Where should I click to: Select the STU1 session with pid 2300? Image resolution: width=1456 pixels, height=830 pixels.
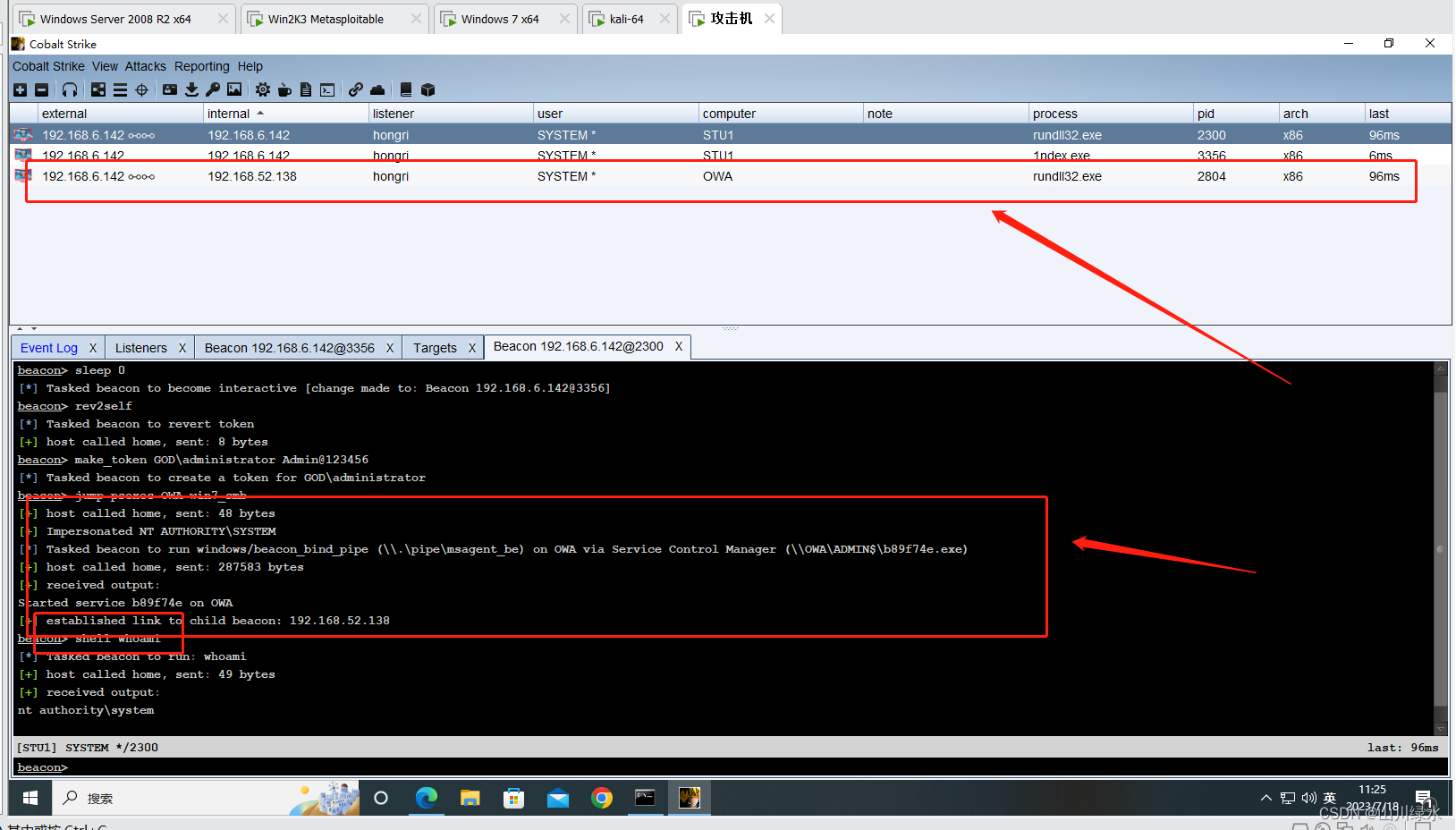click(x=731, y=135)
